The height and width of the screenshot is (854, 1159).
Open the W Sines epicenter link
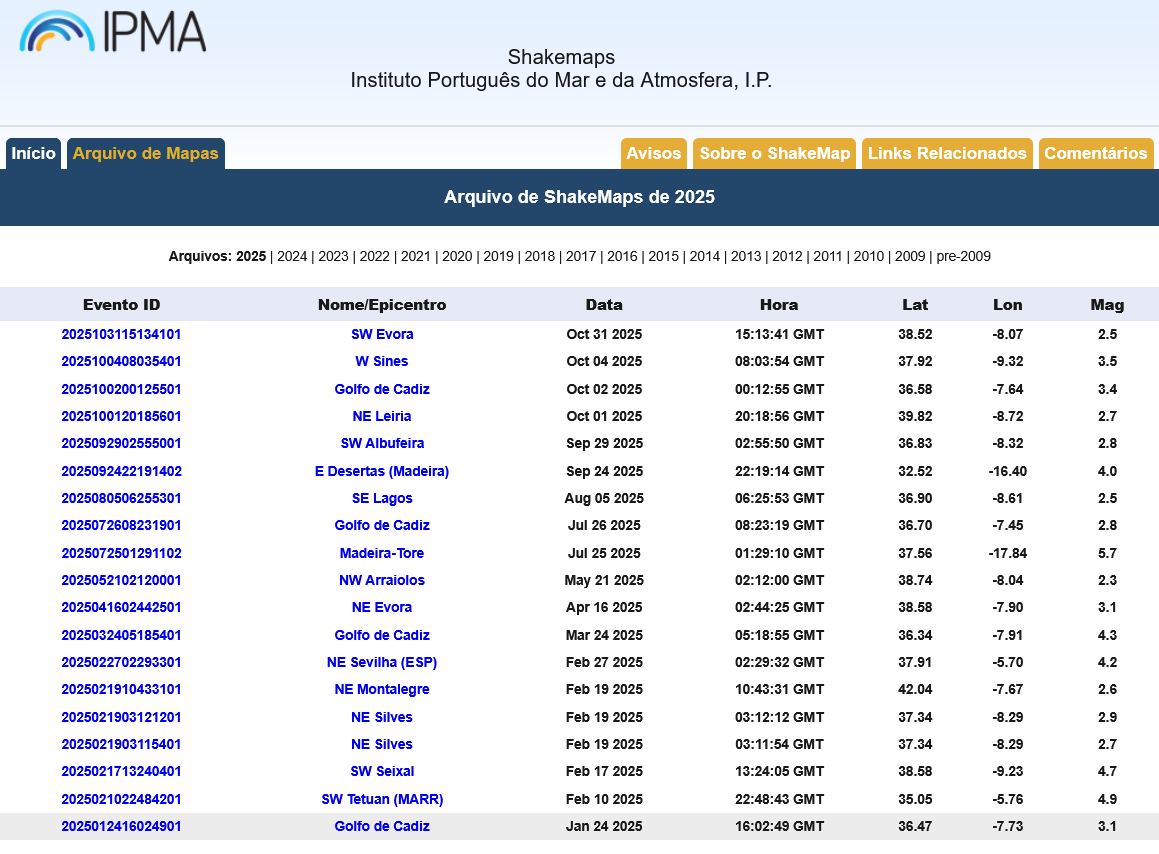pyautogui.click(x=381, y=362)
